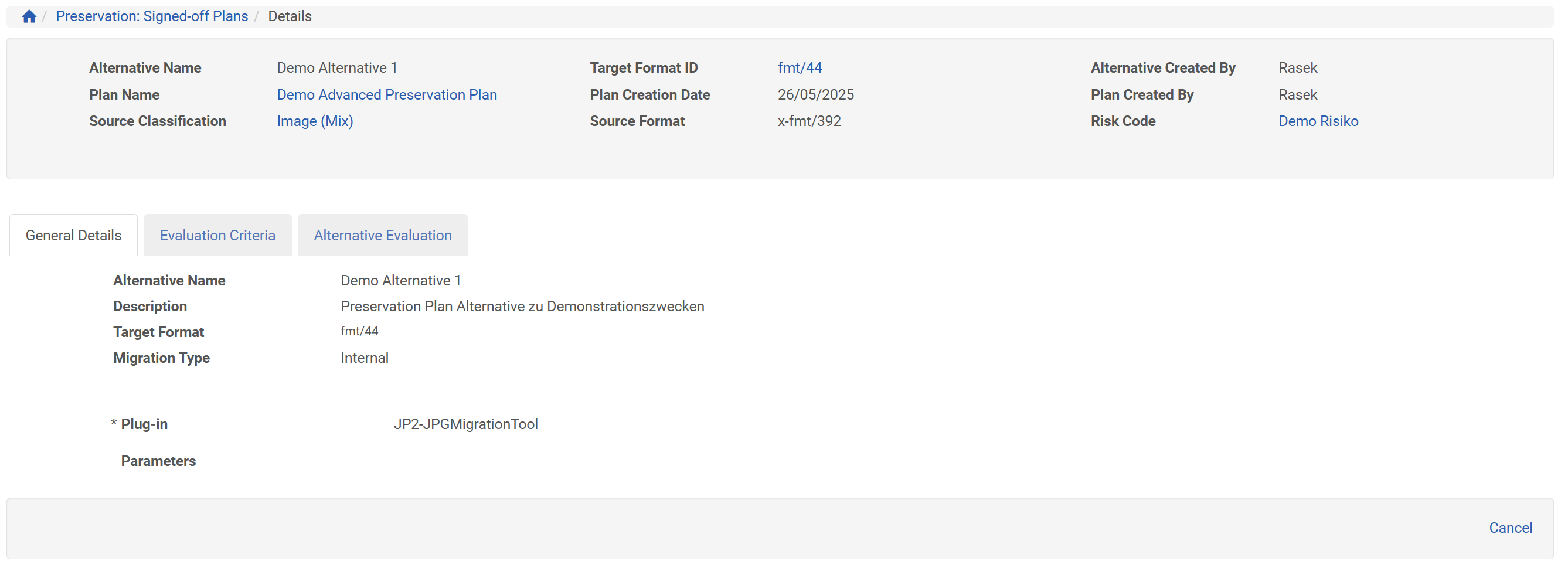This screenshot has height=568, width=1568.
Task: Click the Rasek value beside Plan Created By
Action: (x=1297, y=94)
